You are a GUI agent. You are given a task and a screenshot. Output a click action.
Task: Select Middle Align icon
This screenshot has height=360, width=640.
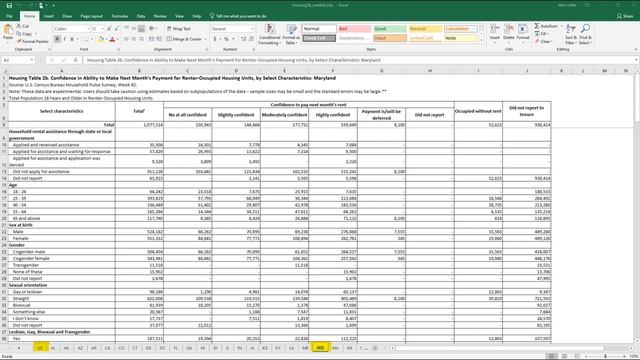pos(134,29)
